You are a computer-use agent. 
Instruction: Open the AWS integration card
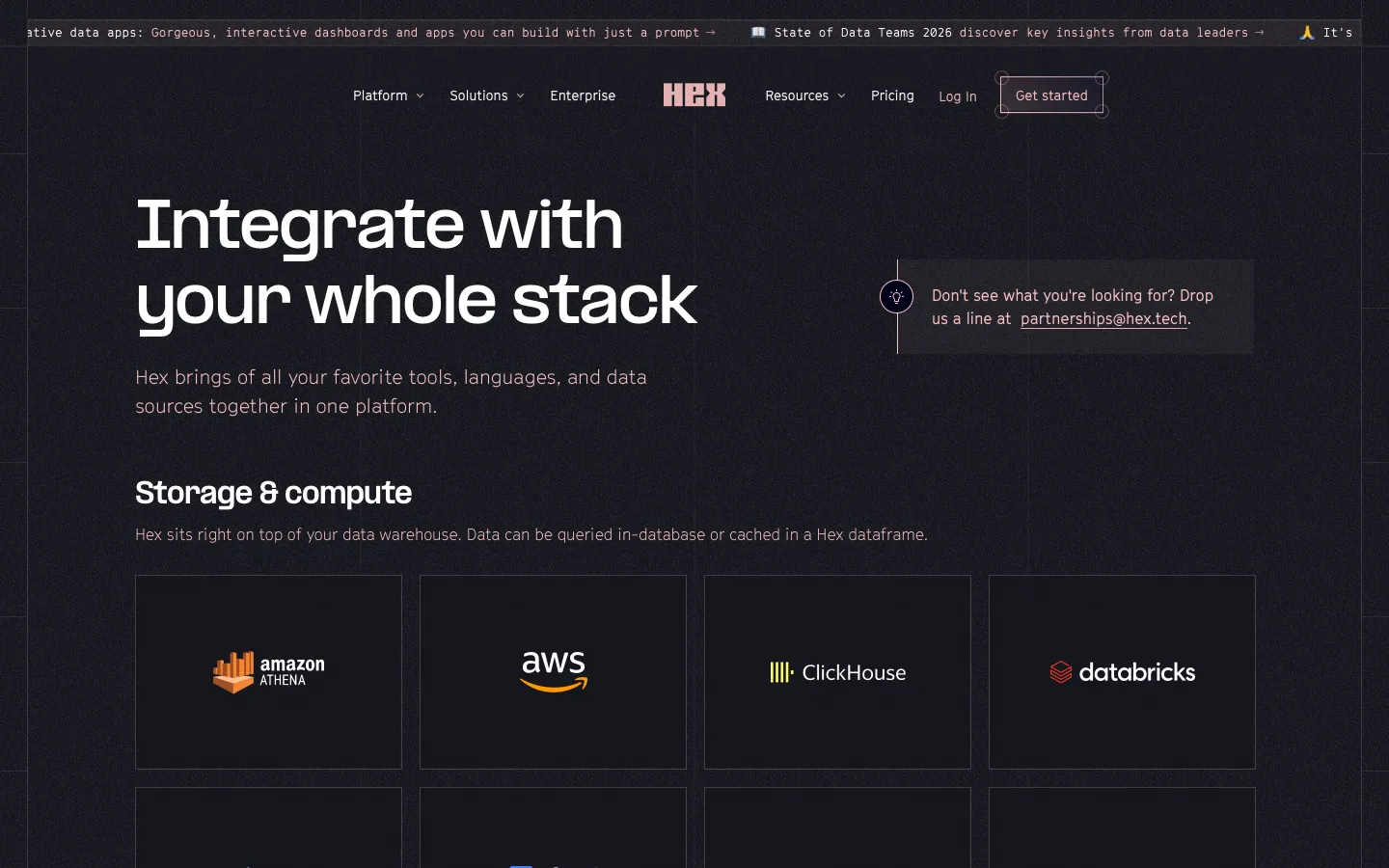click(x=553, y=672)
